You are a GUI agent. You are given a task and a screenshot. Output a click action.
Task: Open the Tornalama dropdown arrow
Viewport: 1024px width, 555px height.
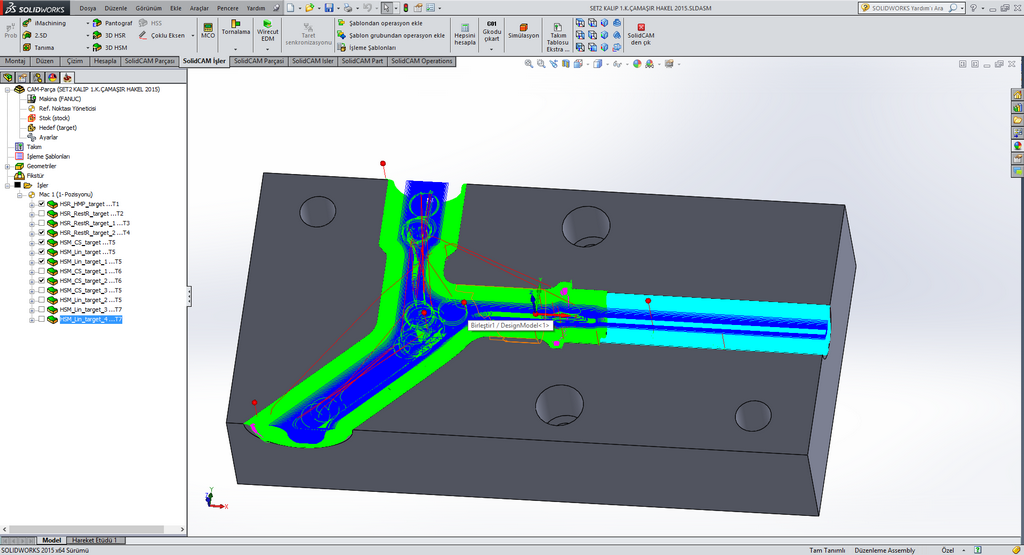[236, 47]
